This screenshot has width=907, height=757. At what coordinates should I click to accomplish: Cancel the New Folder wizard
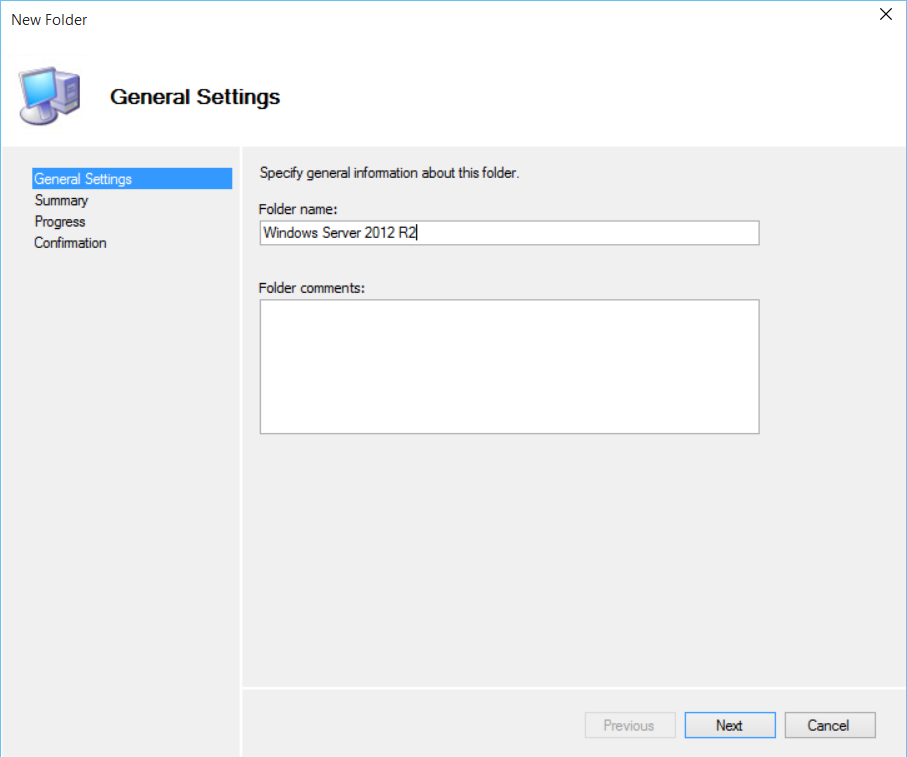pos(829,725)
